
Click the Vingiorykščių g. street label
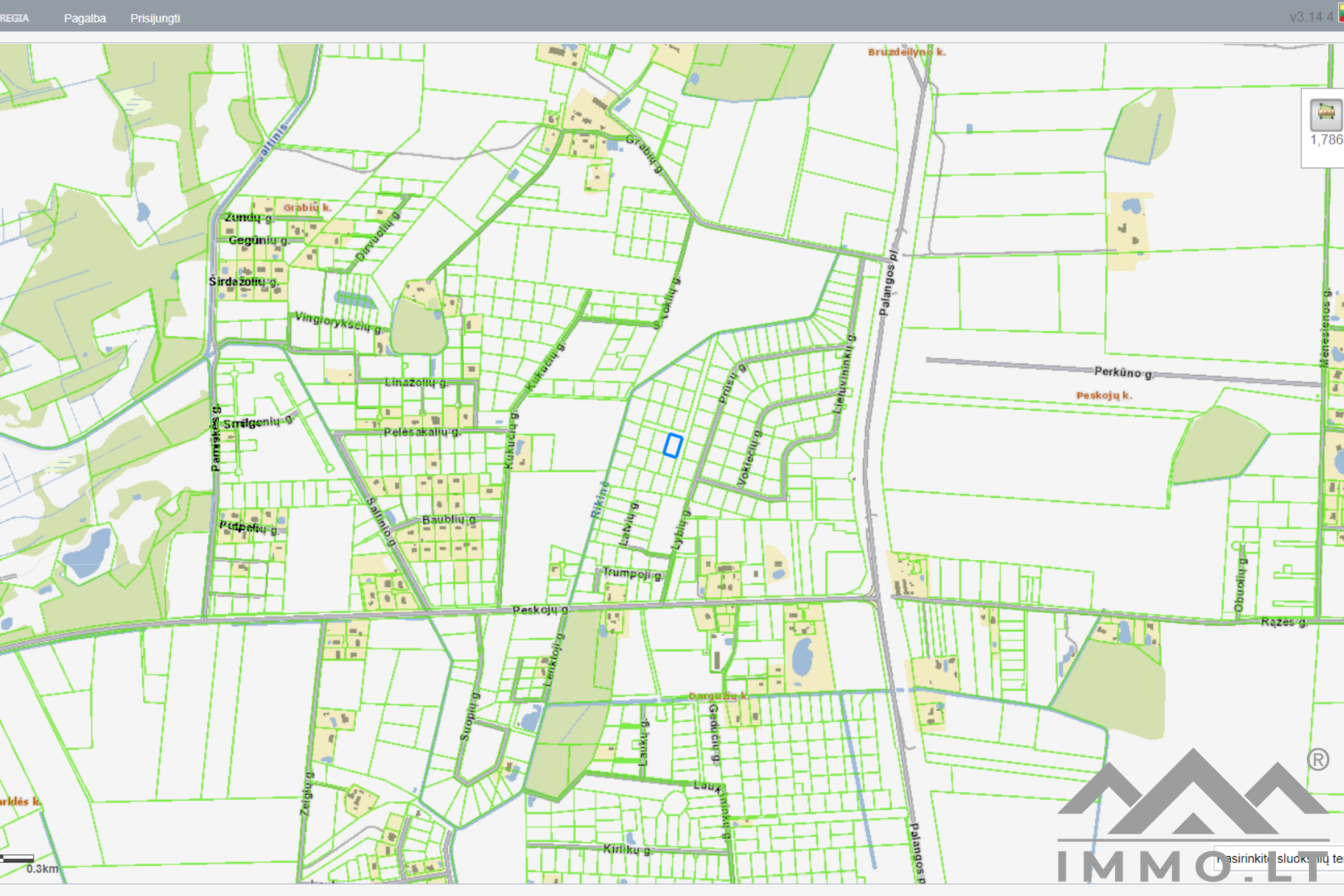[339, 323]
